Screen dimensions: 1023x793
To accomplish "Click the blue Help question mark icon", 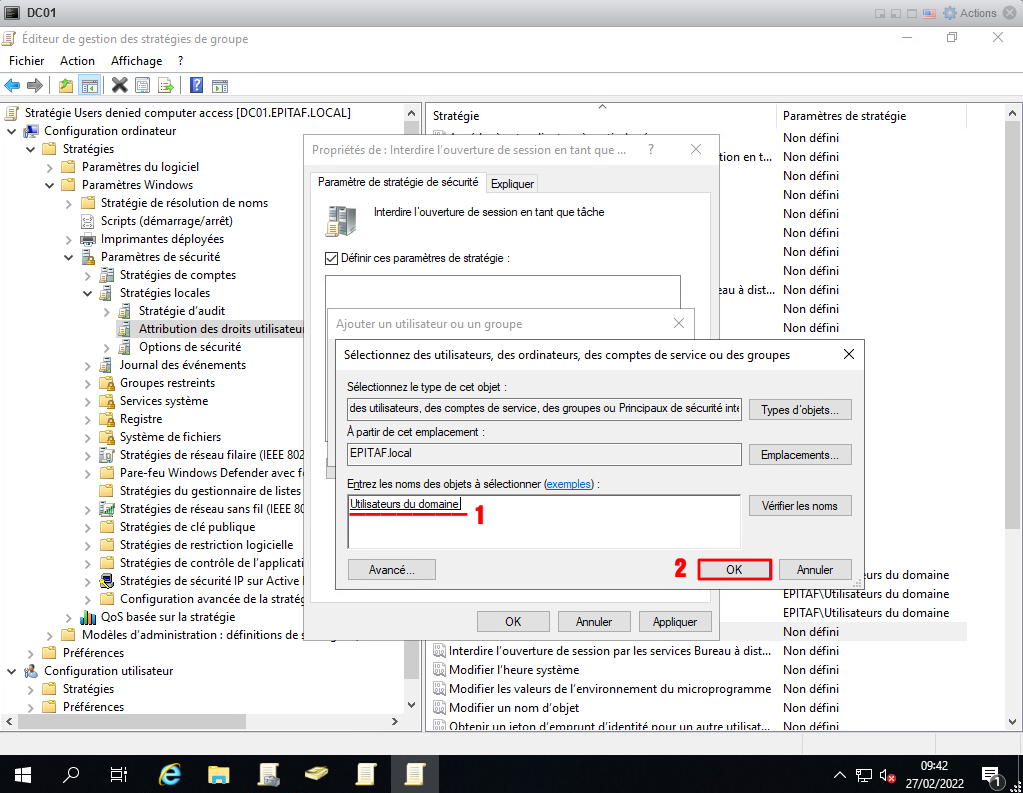I will coord(197,86).
